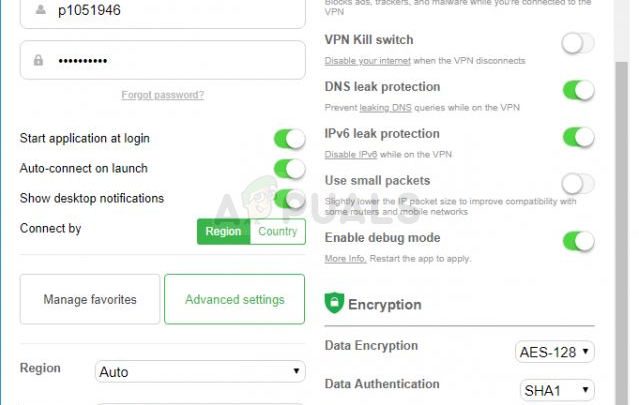
Task: Disable Auto-connect on launch switch
Action: (x=289, y=168)
